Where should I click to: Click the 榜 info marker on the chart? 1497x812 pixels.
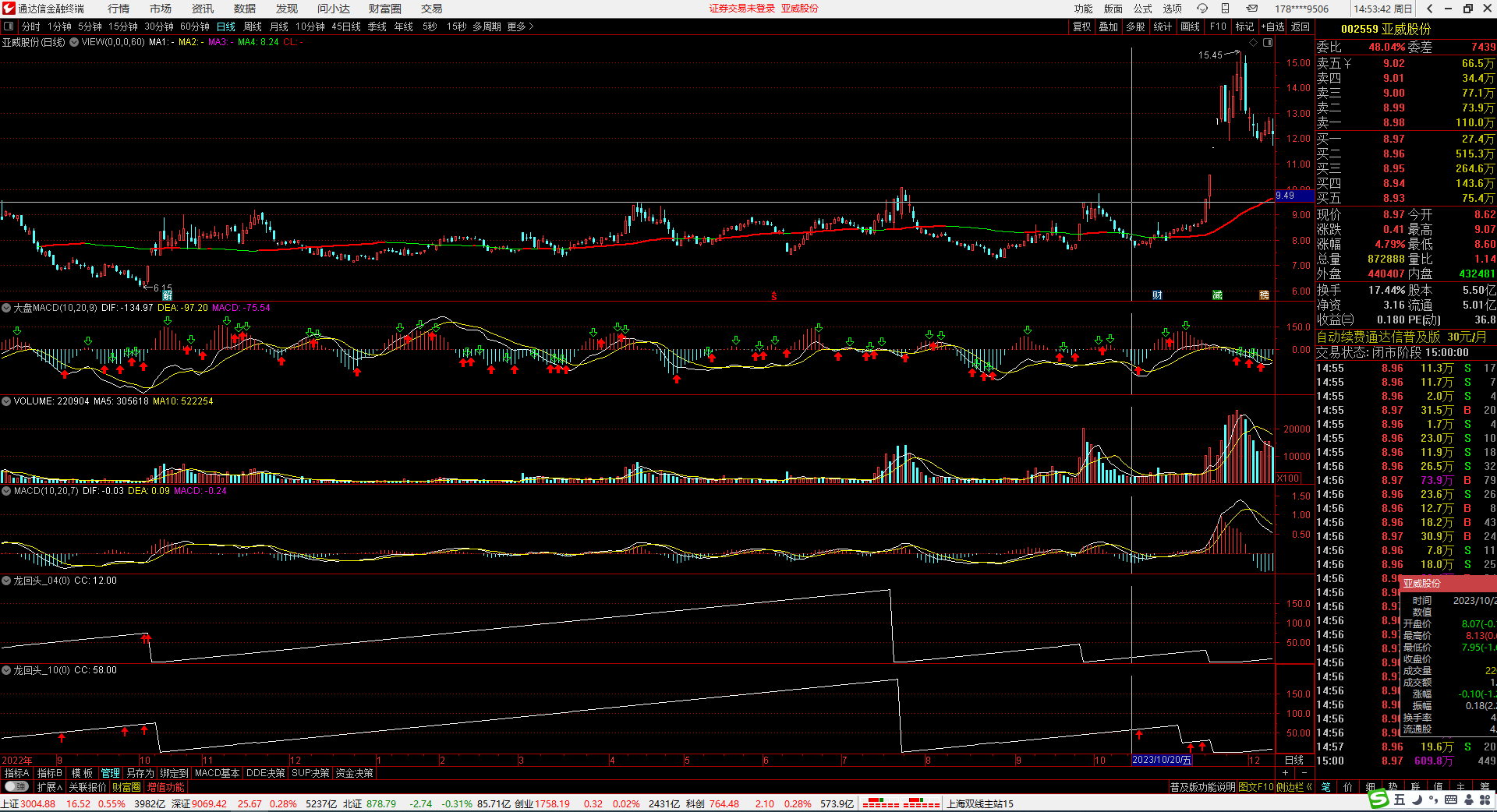coord(1264,295)
